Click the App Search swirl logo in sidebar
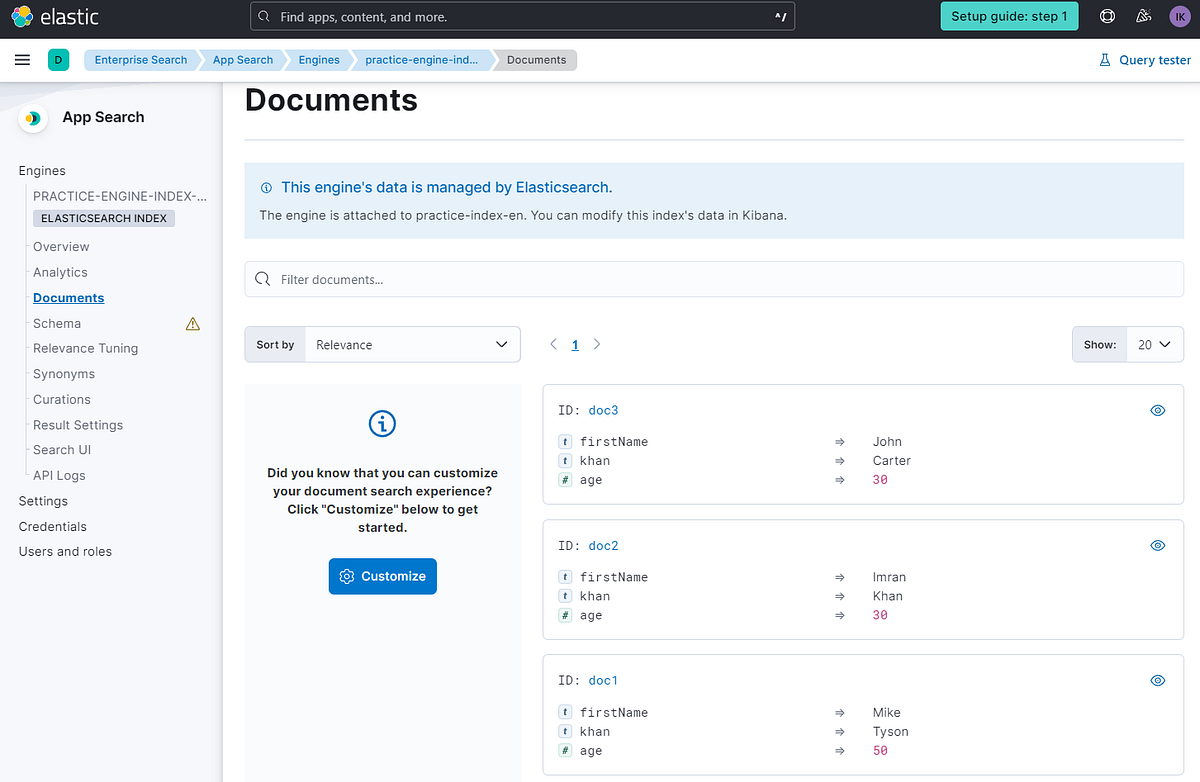 tap(33, 118)
